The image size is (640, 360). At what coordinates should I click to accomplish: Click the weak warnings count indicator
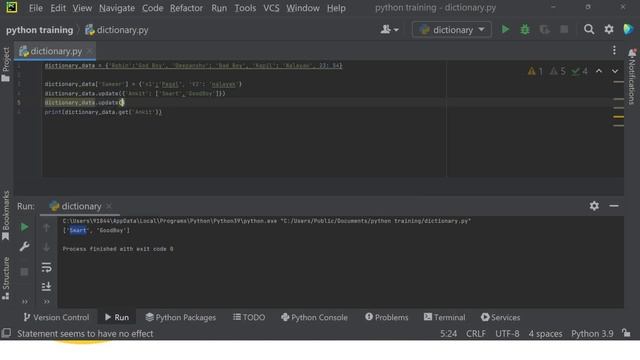click(x=558, y=71)
